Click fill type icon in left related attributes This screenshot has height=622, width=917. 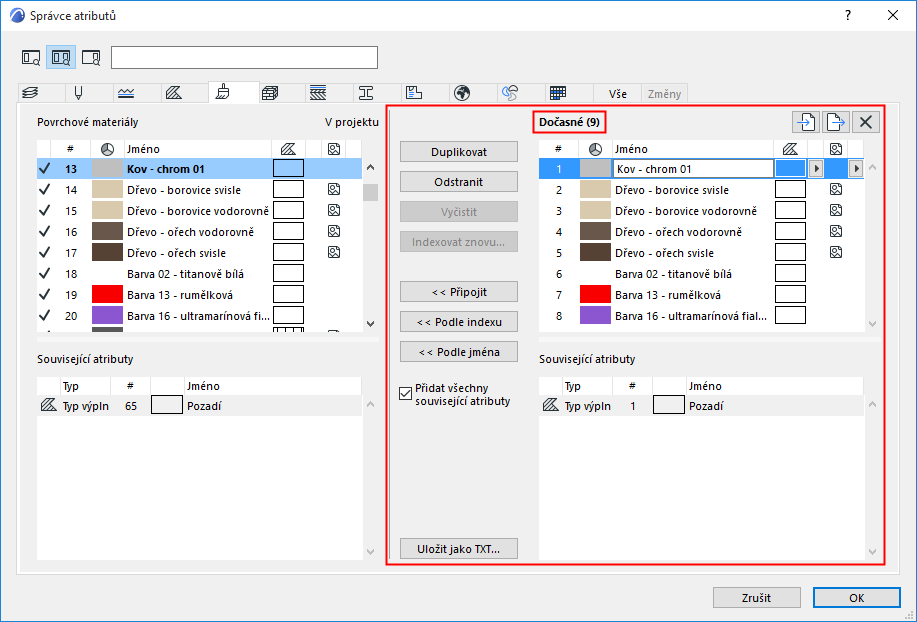(49, 405)
